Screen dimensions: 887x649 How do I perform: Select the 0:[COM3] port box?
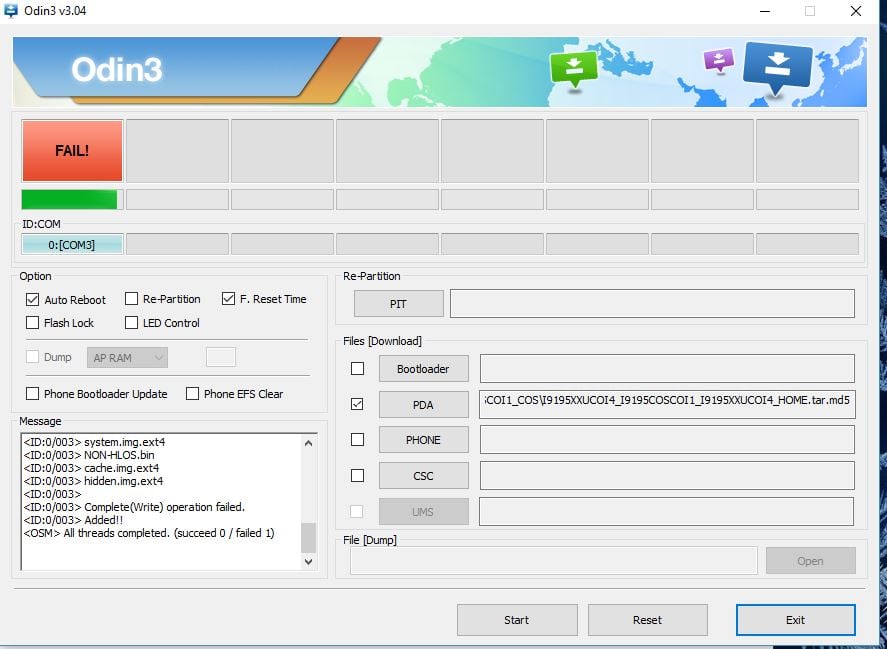pyautogui.click(x=72, y=244)
